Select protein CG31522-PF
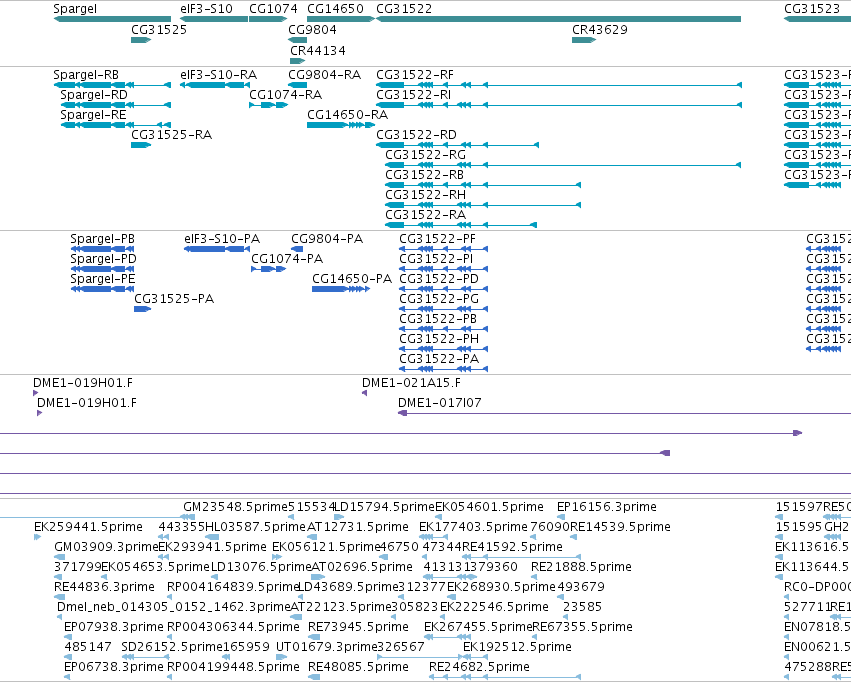This screenshot has width=851, height=682. (443, 249)
